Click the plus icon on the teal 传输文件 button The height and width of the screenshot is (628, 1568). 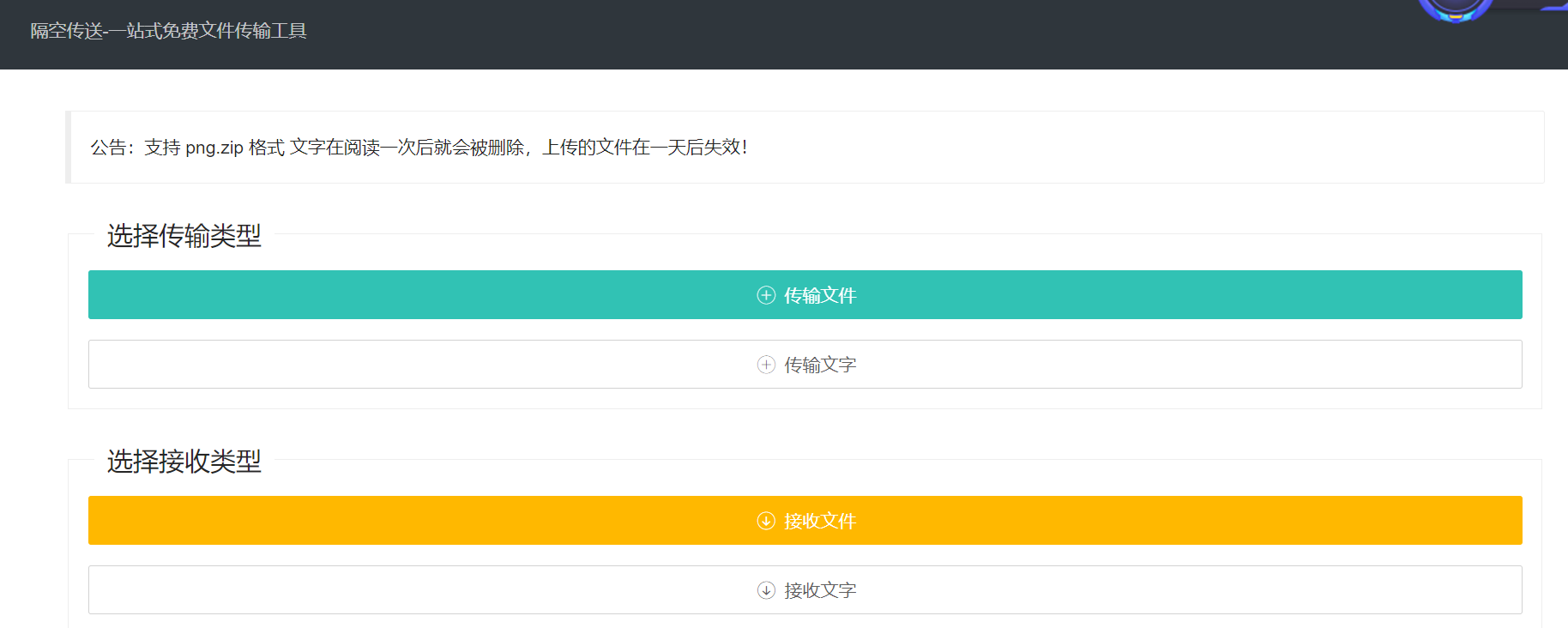point(766,295)
